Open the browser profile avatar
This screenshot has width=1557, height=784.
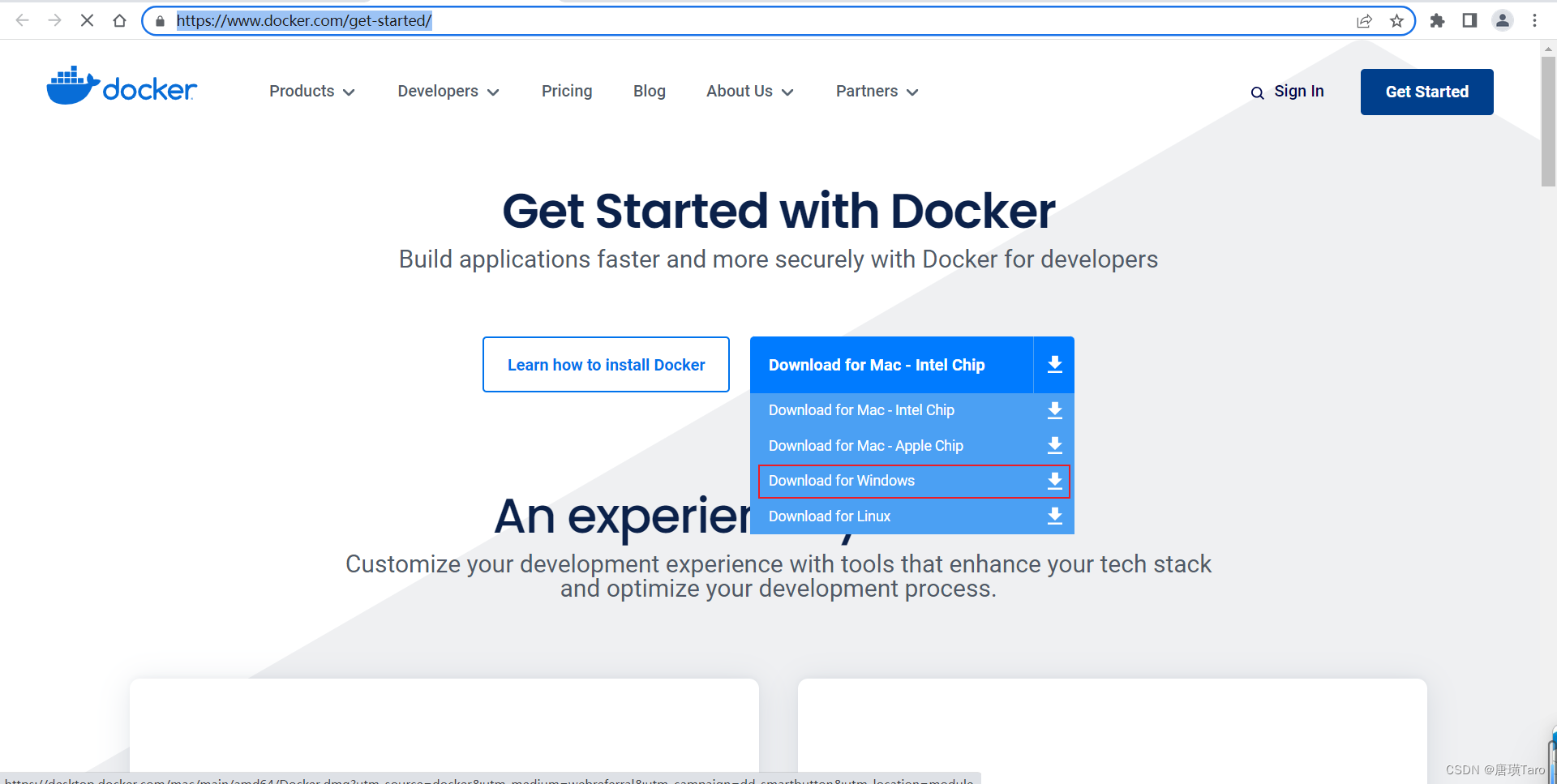click(1502, 21)
